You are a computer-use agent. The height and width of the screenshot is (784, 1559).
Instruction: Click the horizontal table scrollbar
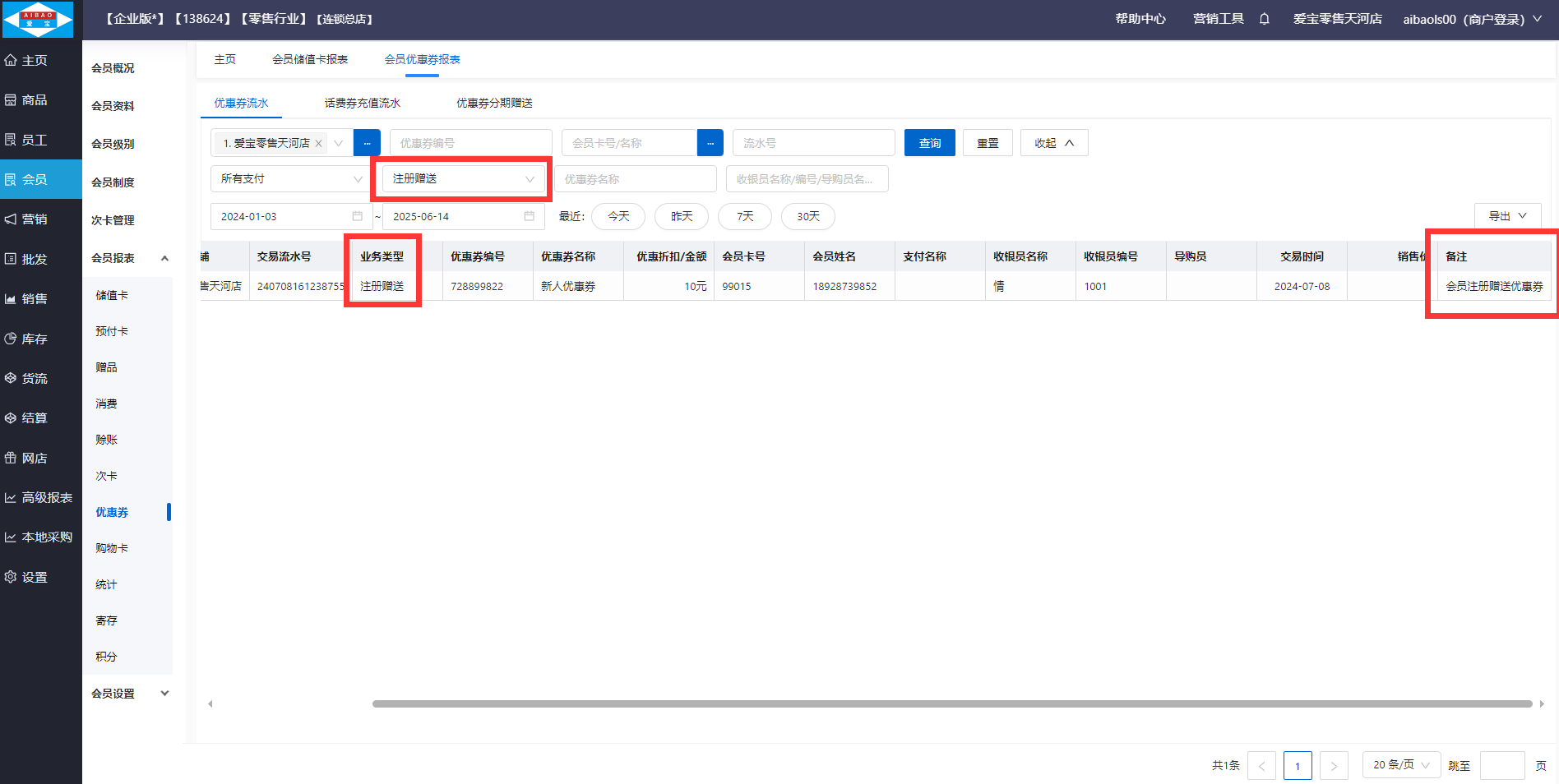951,703
